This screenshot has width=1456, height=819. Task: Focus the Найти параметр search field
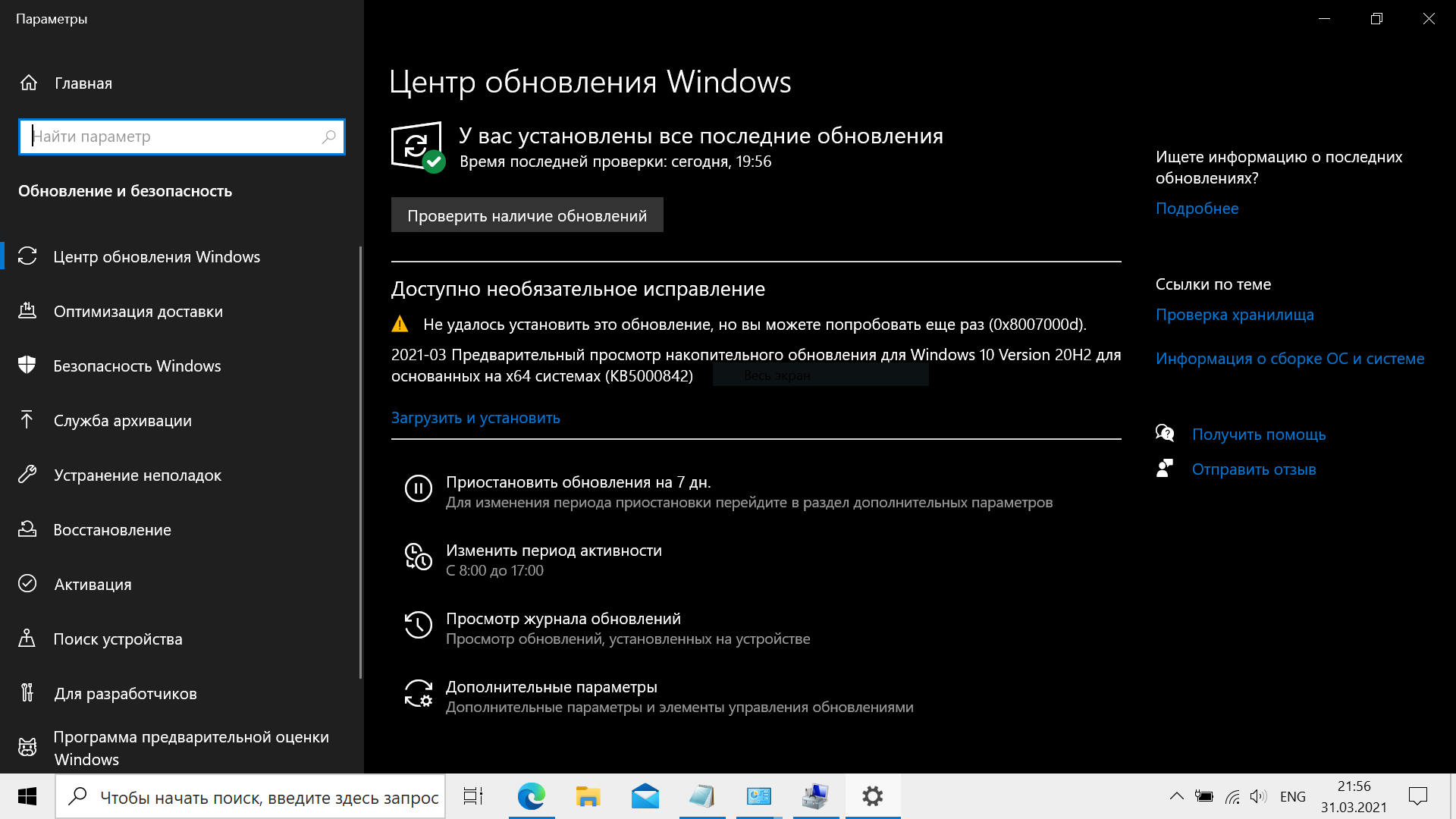coord(182,136)
